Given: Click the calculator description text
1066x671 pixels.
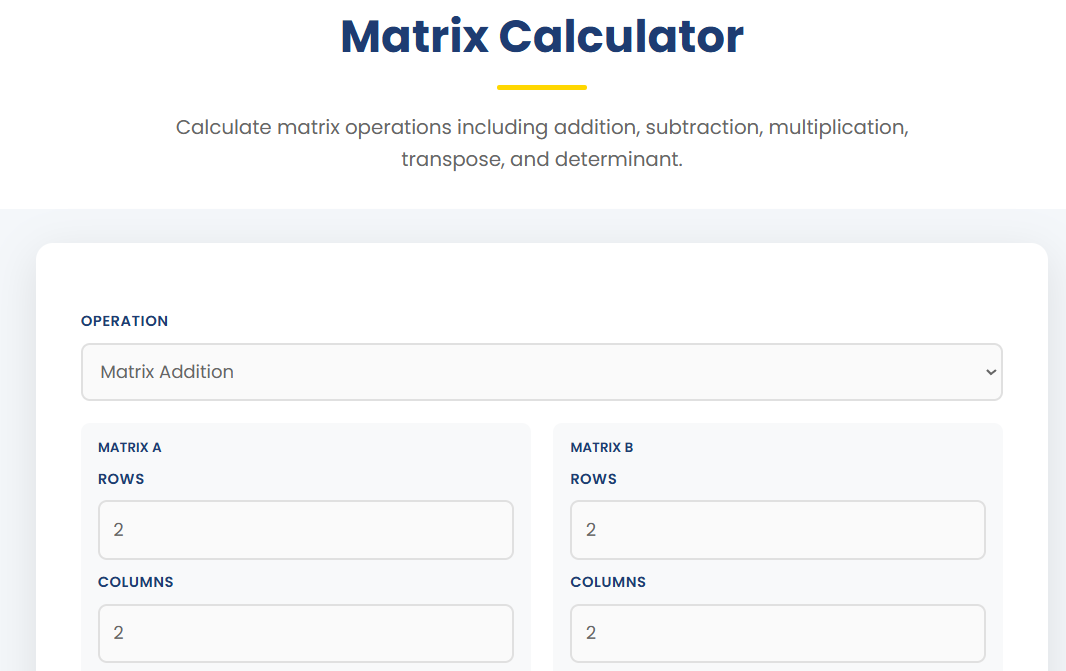Looking at the screenshot, I should [x=541, y=142].
